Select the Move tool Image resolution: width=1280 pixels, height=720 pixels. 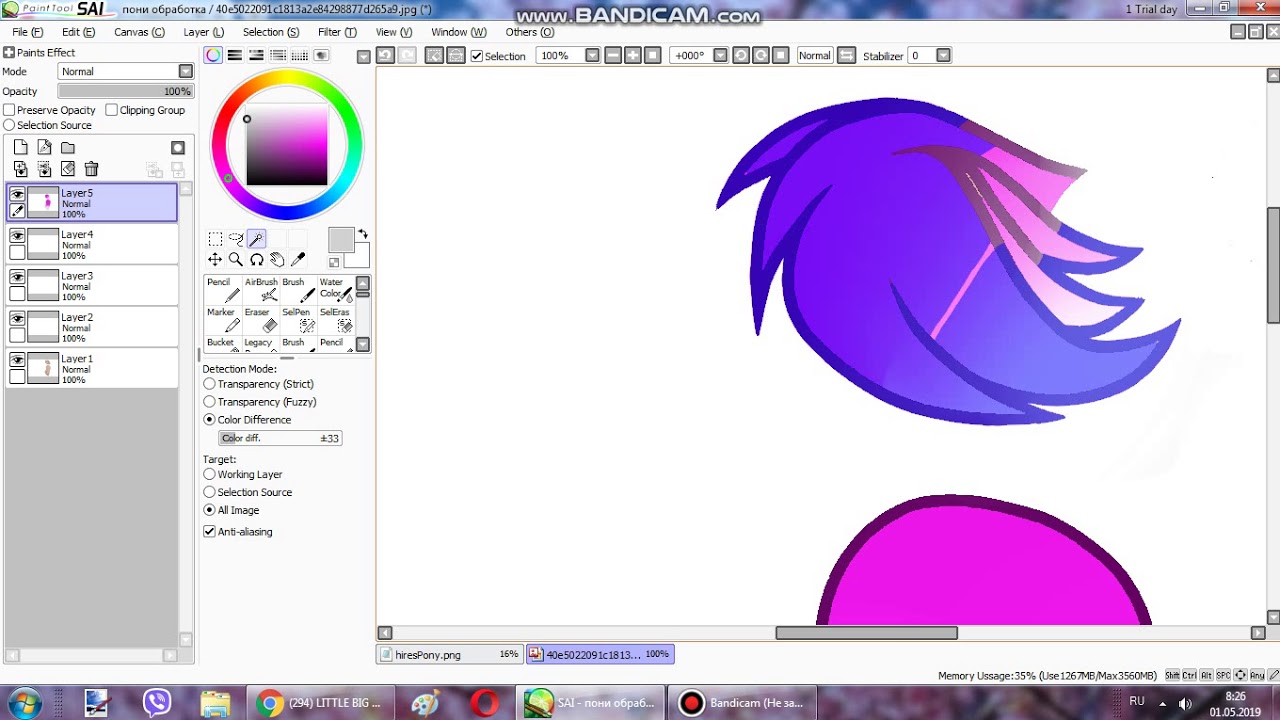[x=215, y=260]
